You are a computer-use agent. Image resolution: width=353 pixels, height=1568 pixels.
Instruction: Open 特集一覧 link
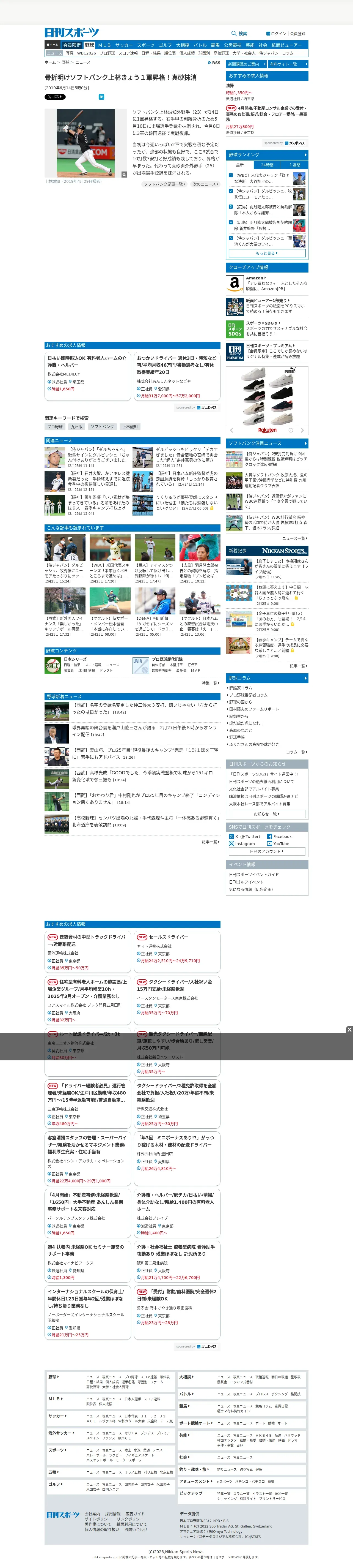(x=210, y=683)
